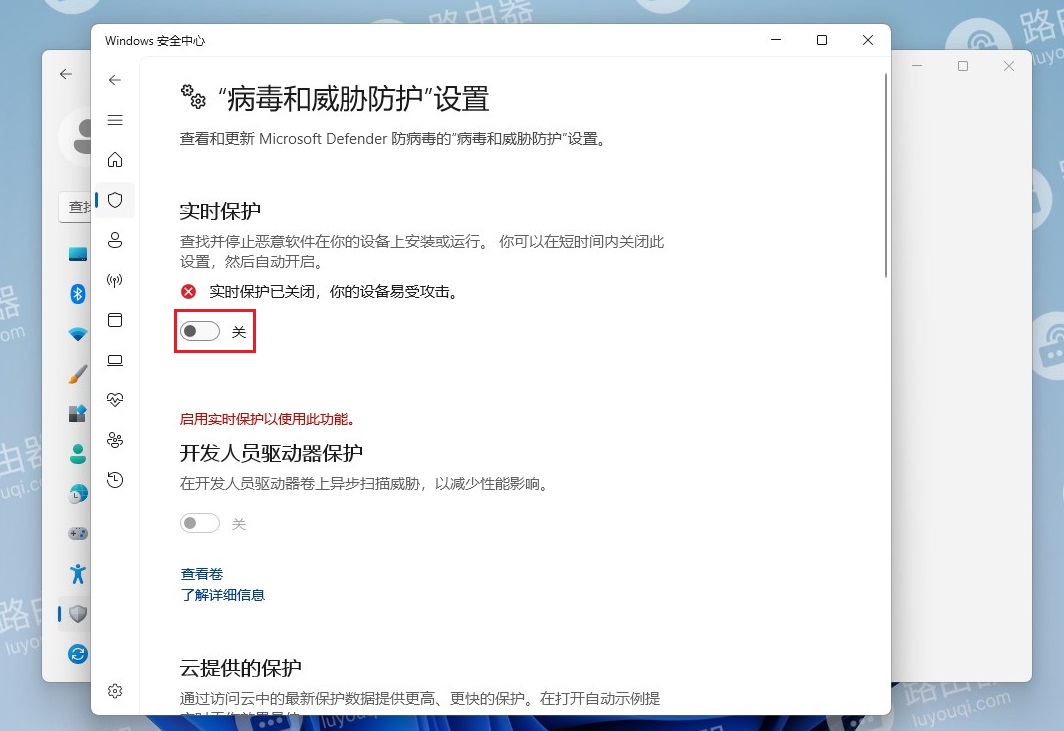Open Family options icon
Screen dimensions: 1064x731
point(115,440)
